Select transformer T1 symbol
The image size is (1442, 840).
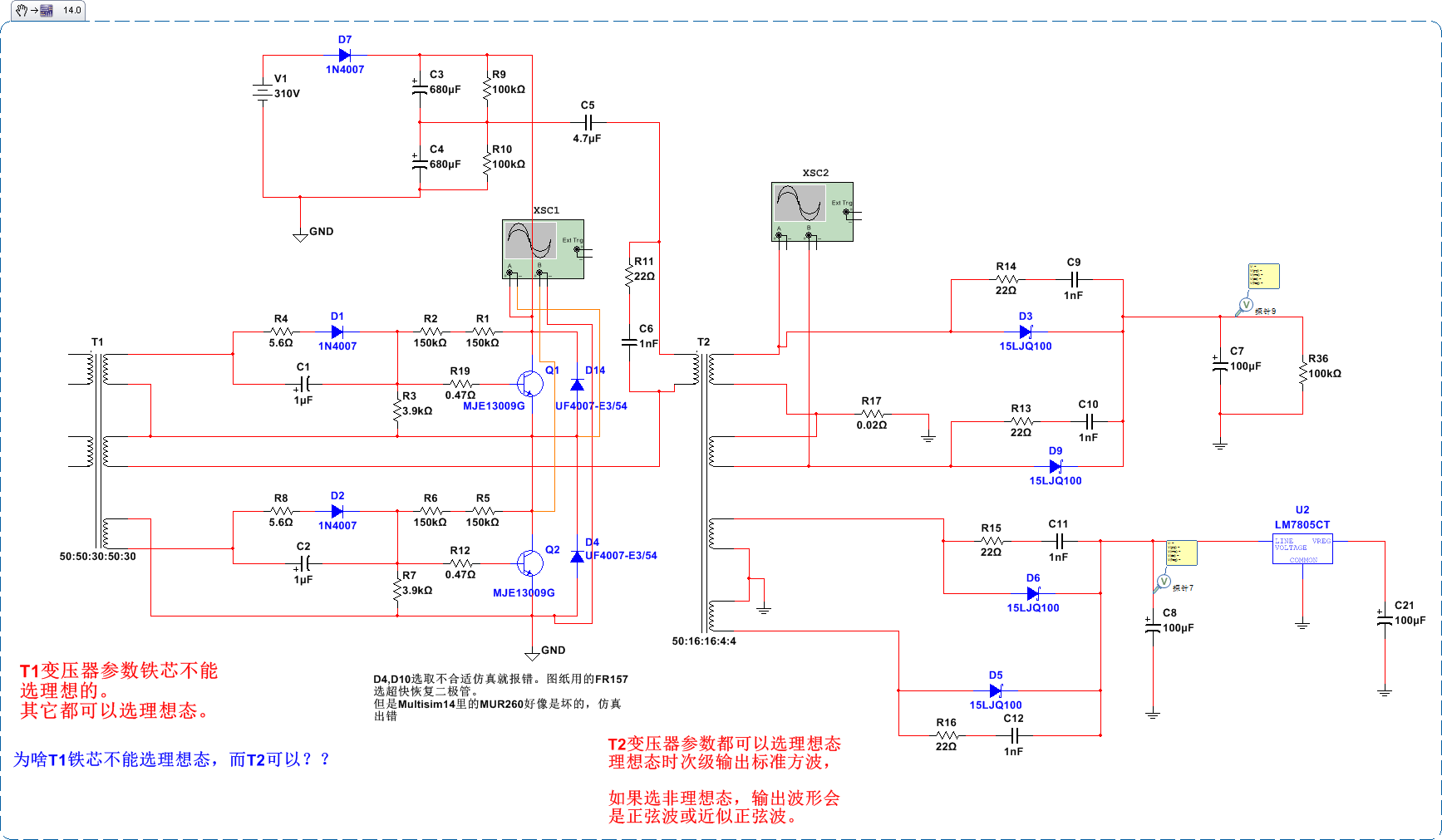(x=98, y=451)
